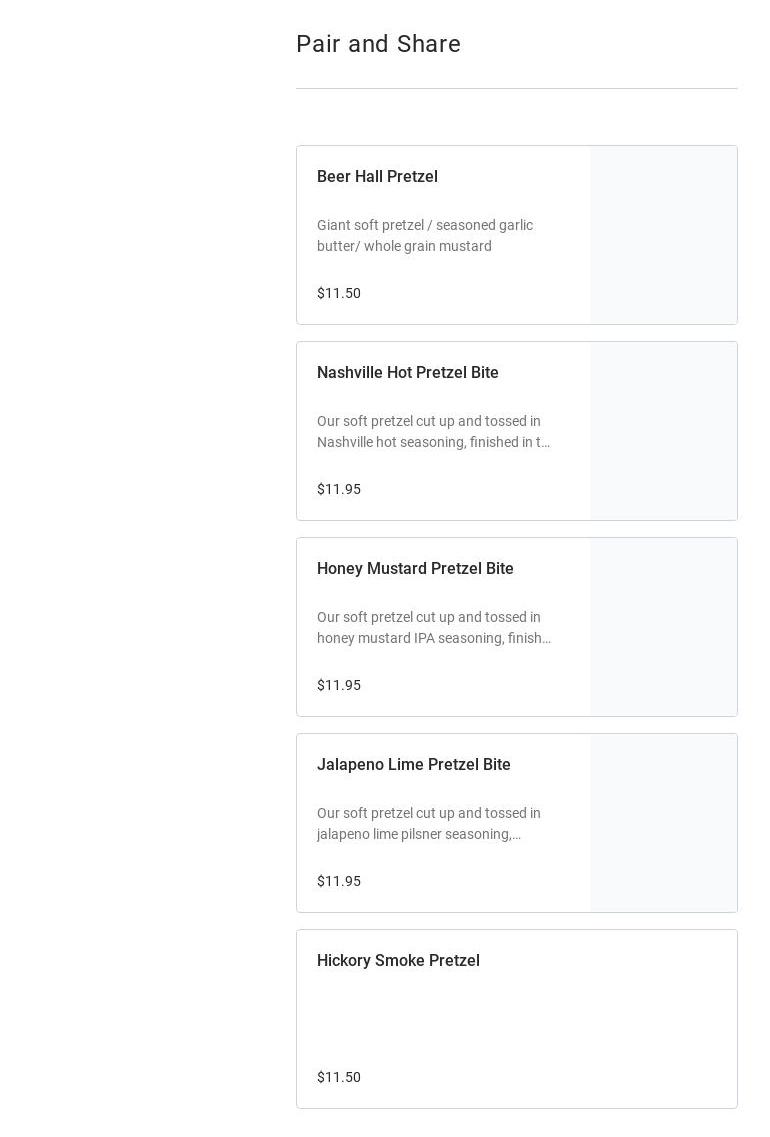Click the Pair and Share section heading

(x=378, y=44)
